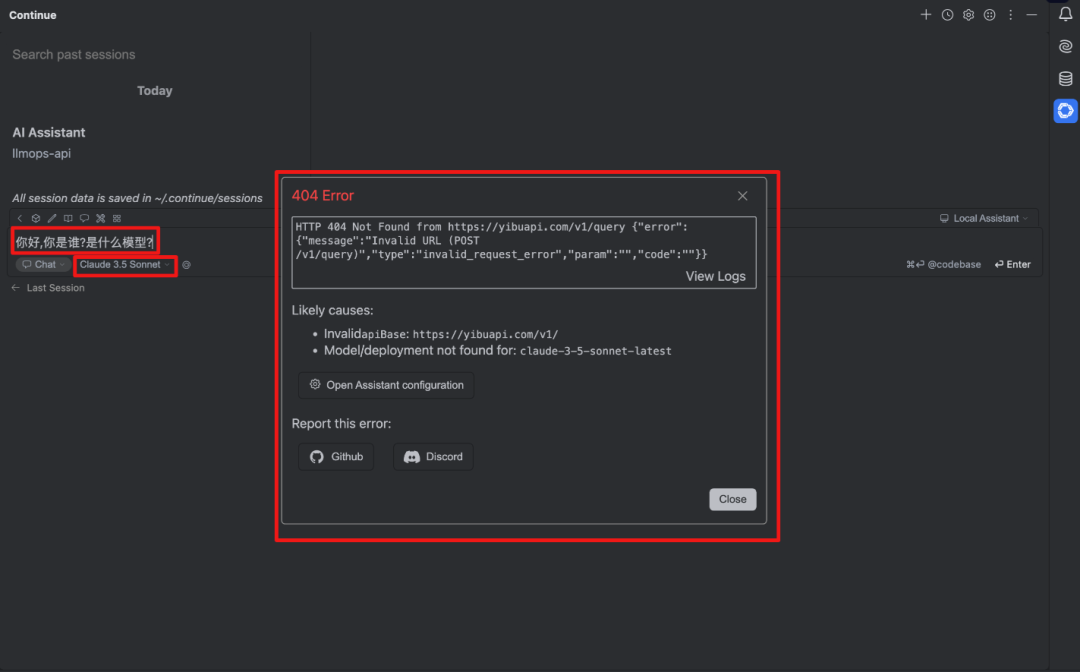
Task: Click the Continue panel title
Action: 32,15
